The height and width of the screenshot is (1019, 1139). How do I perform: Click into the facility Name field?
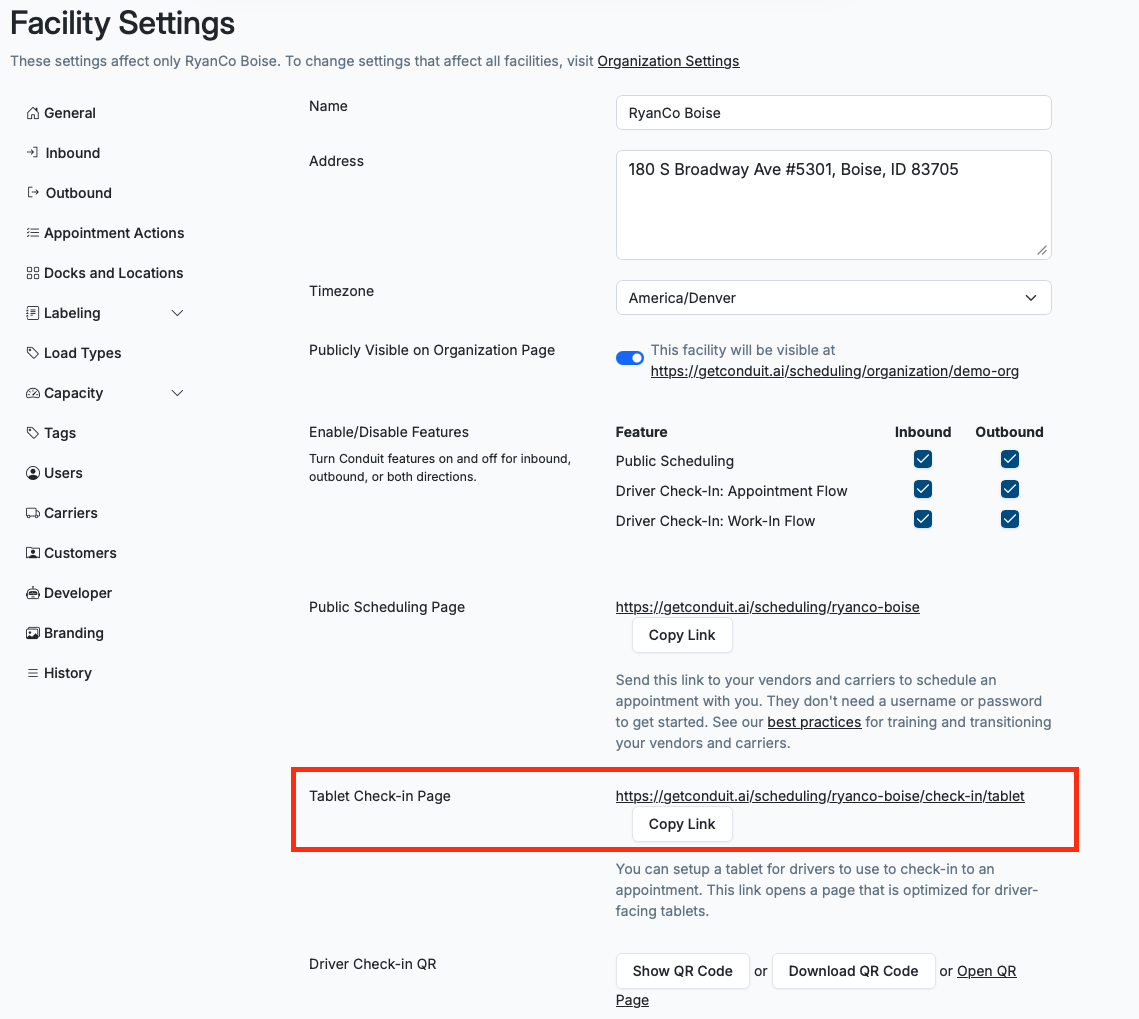click(833, 113)
